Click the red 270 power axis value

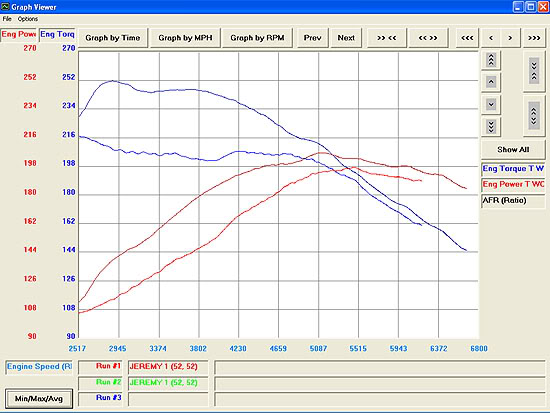coord(30,48)
